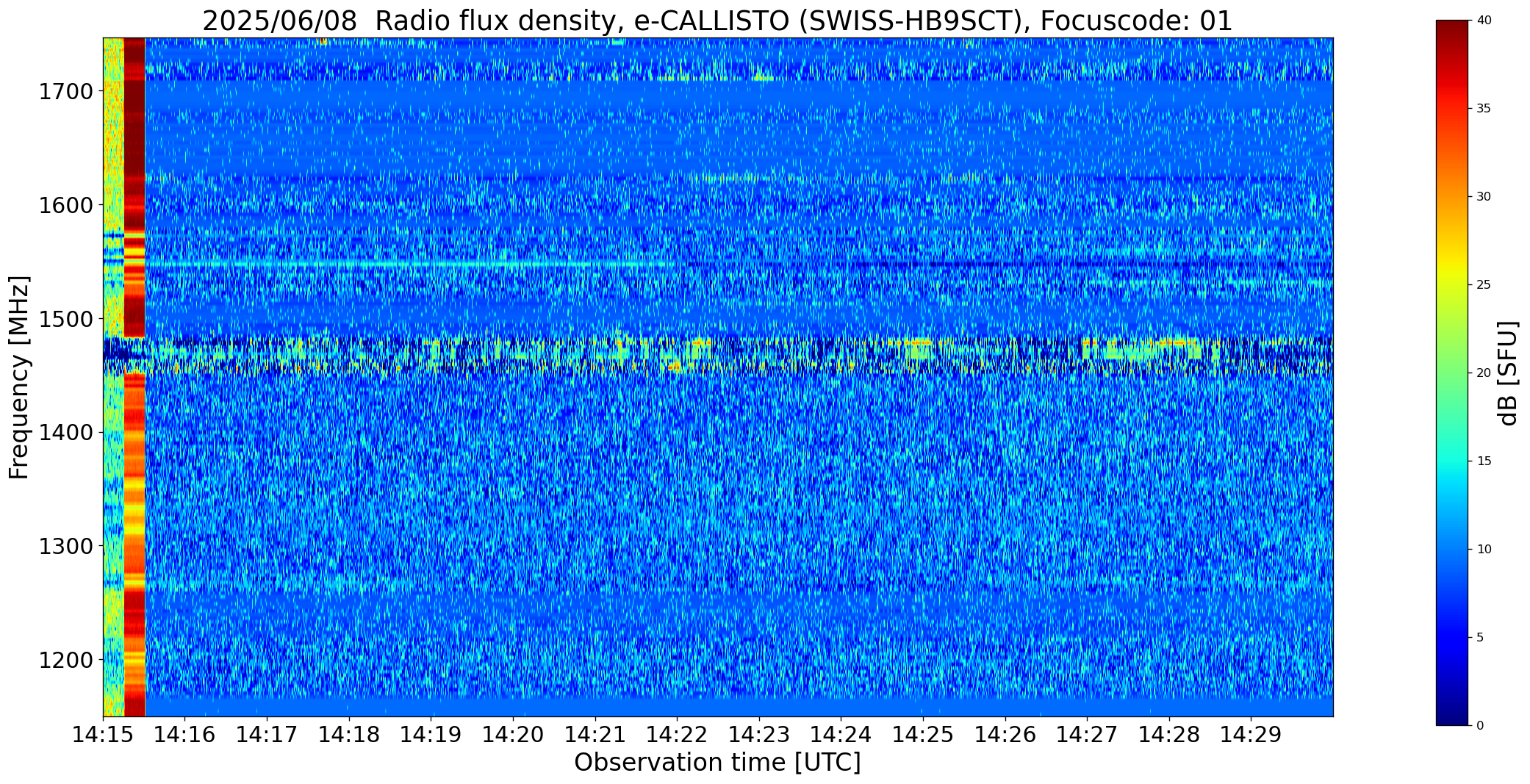
Task: Click the 14:26 time tick label
Action: coord(1005,735)
